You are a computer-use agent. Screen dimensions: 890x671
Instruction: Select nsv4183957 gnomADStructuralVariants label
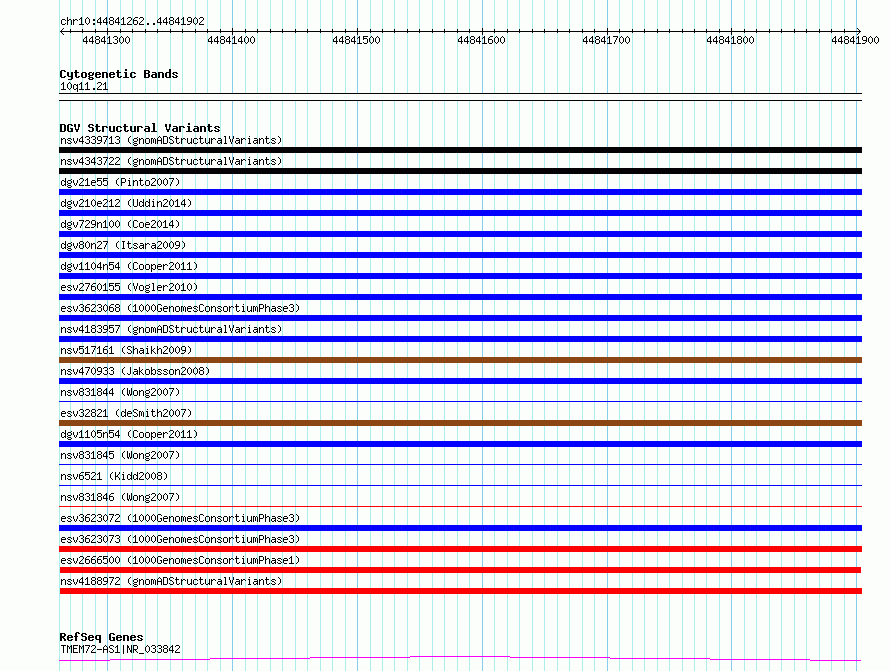pos(171,329)
